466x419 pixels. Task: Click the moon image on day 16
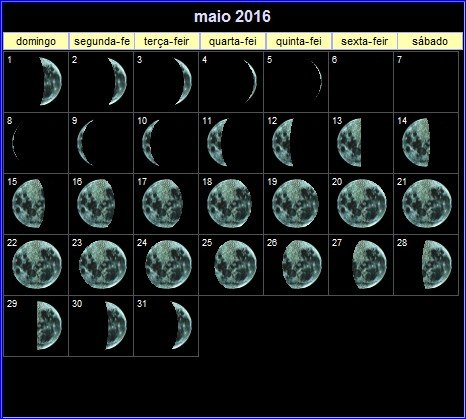(x=96, y=203)
